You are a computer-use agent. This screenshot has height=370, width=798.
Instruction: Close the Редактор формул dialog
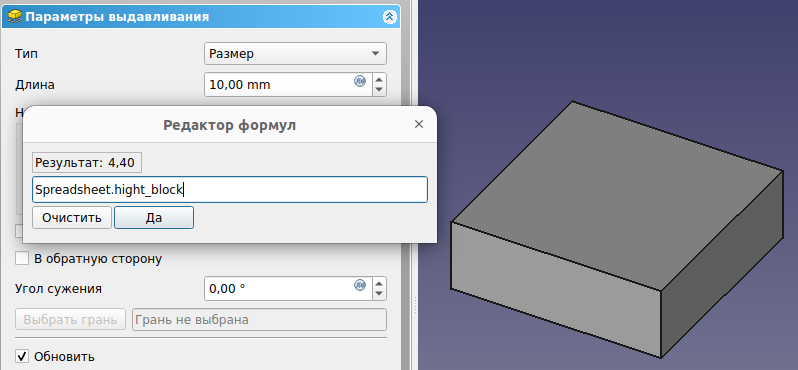(x=419, y=124)
